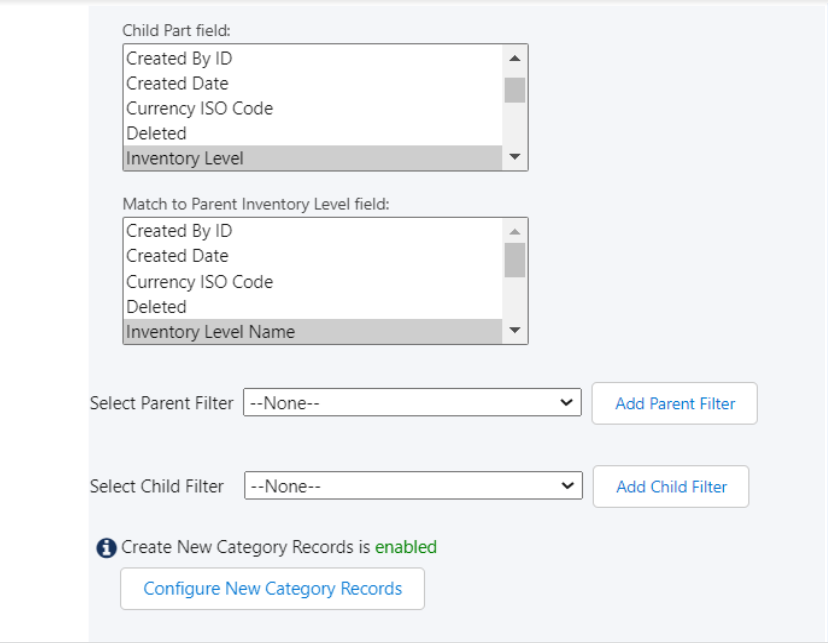Click the down arrow on Parent field scrollbar
Viewport: 828px width, 644px height.
514,331
